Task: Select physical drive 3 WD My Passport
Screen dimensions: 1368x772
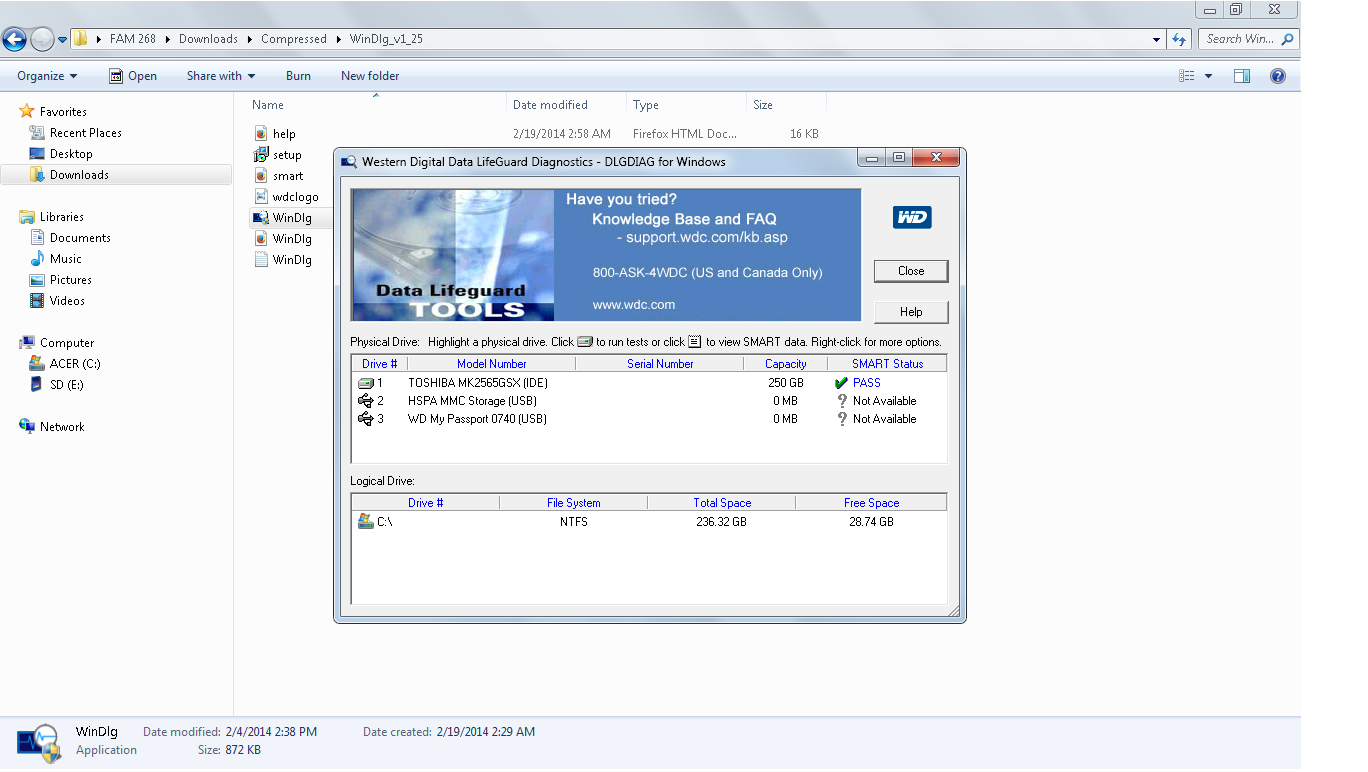Action: (x=649, y=419)
